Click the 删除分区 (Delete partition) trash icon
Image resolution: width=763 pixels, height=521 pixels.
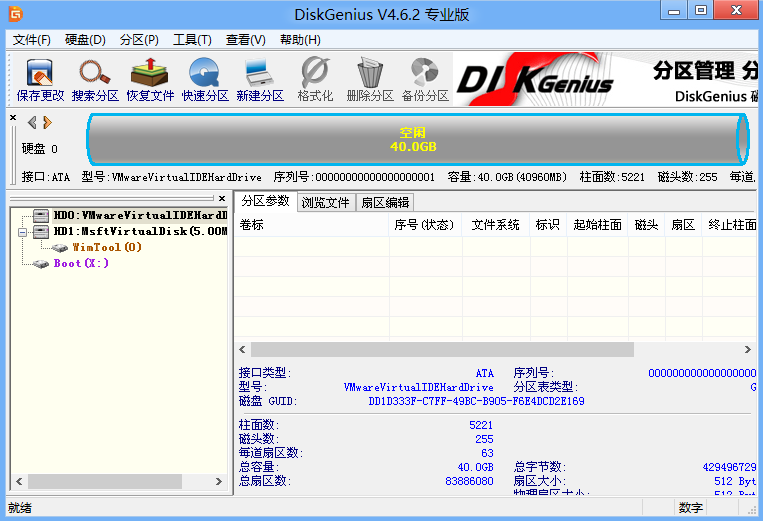370,80
